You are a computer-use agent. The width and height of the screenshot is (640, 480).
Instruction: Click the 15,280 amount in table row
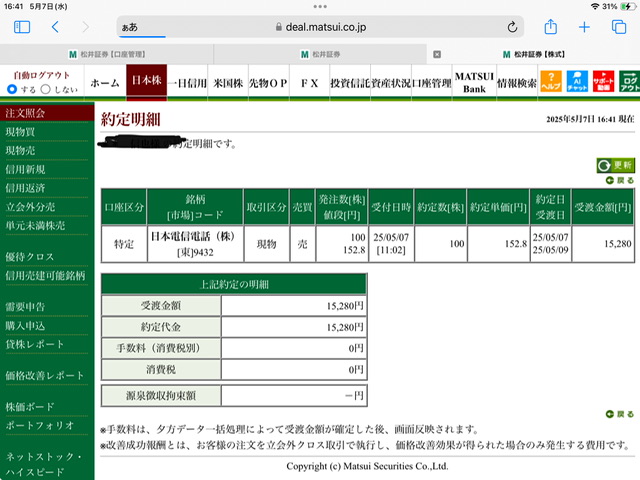click(x=618, y=244)
